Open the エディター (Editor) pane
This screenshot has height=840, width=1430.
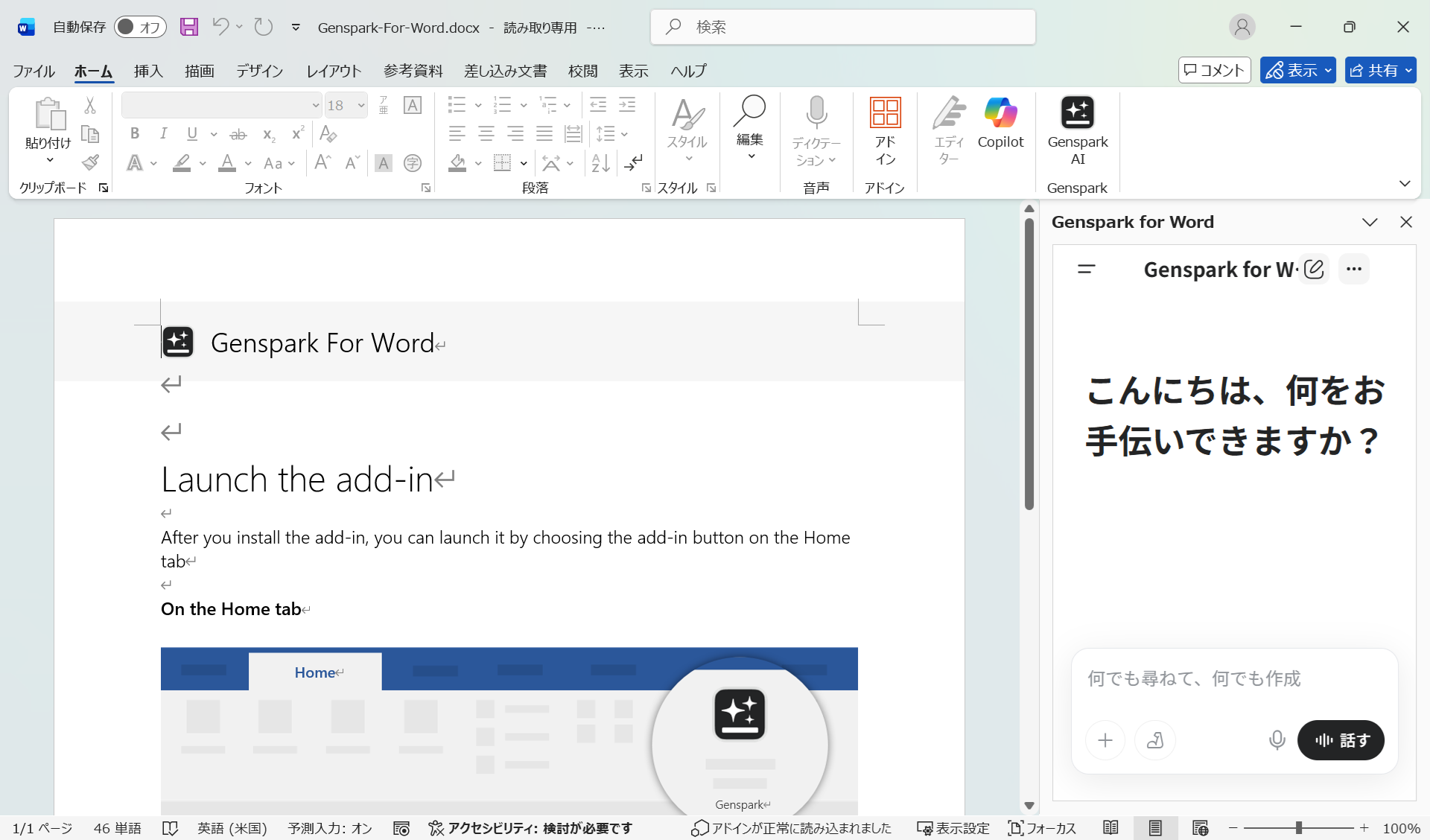coord(948,134)
